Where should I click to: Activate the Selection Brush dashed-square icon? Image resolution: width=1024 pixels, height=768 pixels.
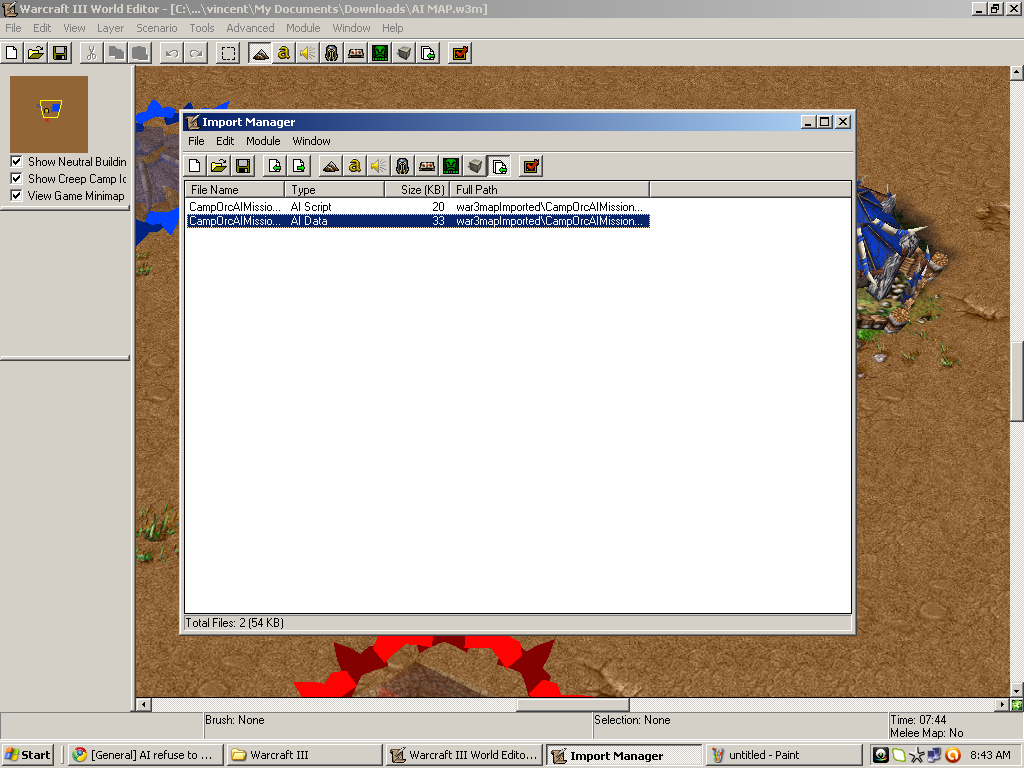[x=228, y=53]
